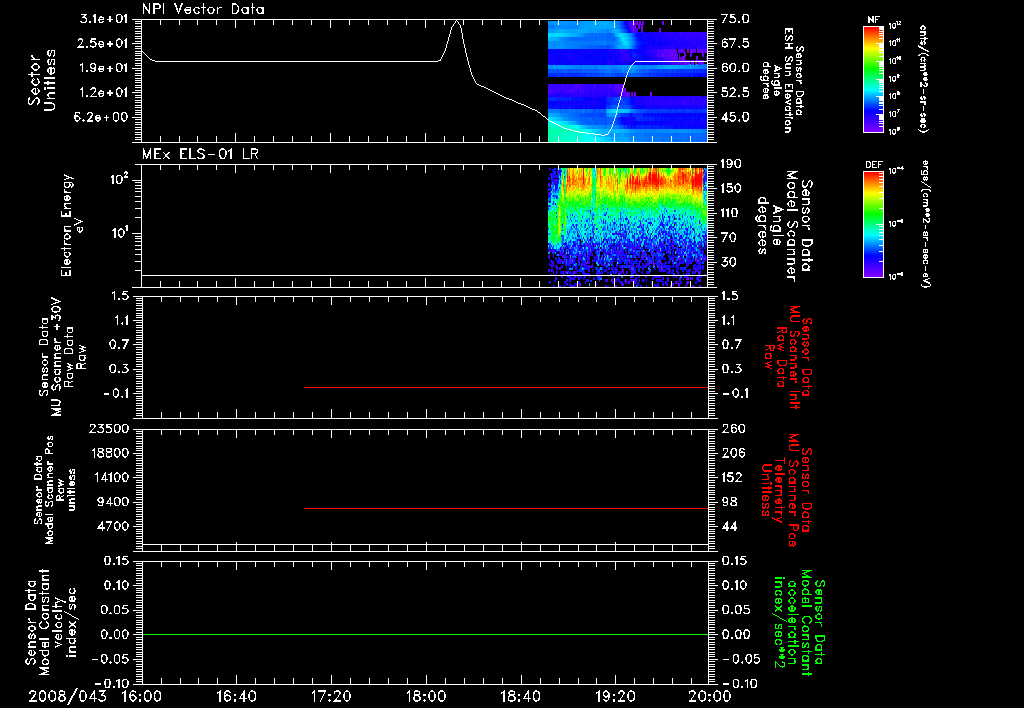
Task: Click the 206 telemetry tick label
Action: tap(731, 453)
